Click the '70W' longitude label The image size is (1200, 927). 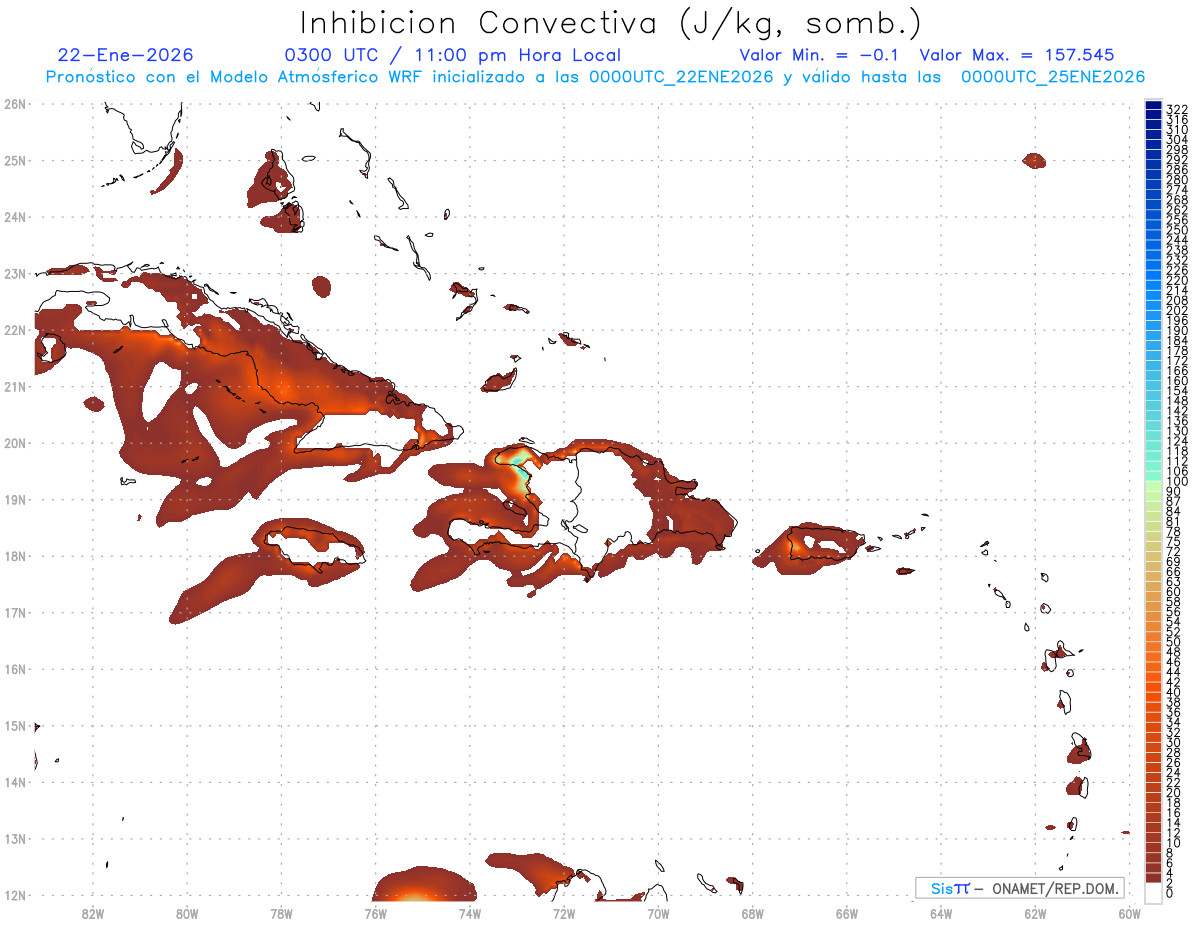[658, 913]
